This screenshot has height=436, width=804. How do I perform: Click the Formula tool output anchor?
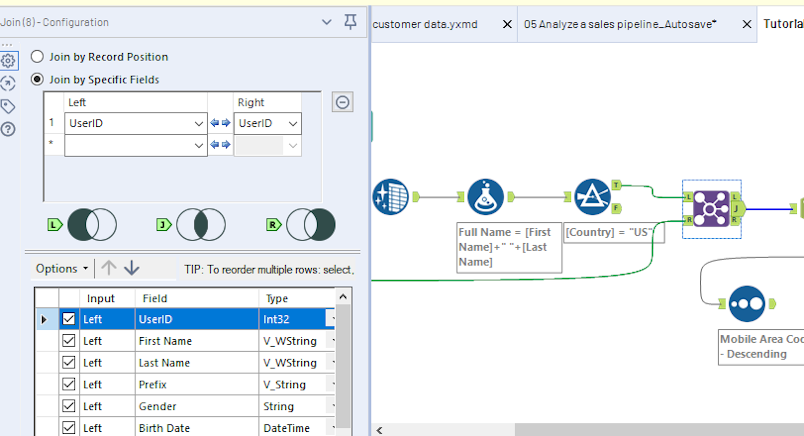(511, 196)
